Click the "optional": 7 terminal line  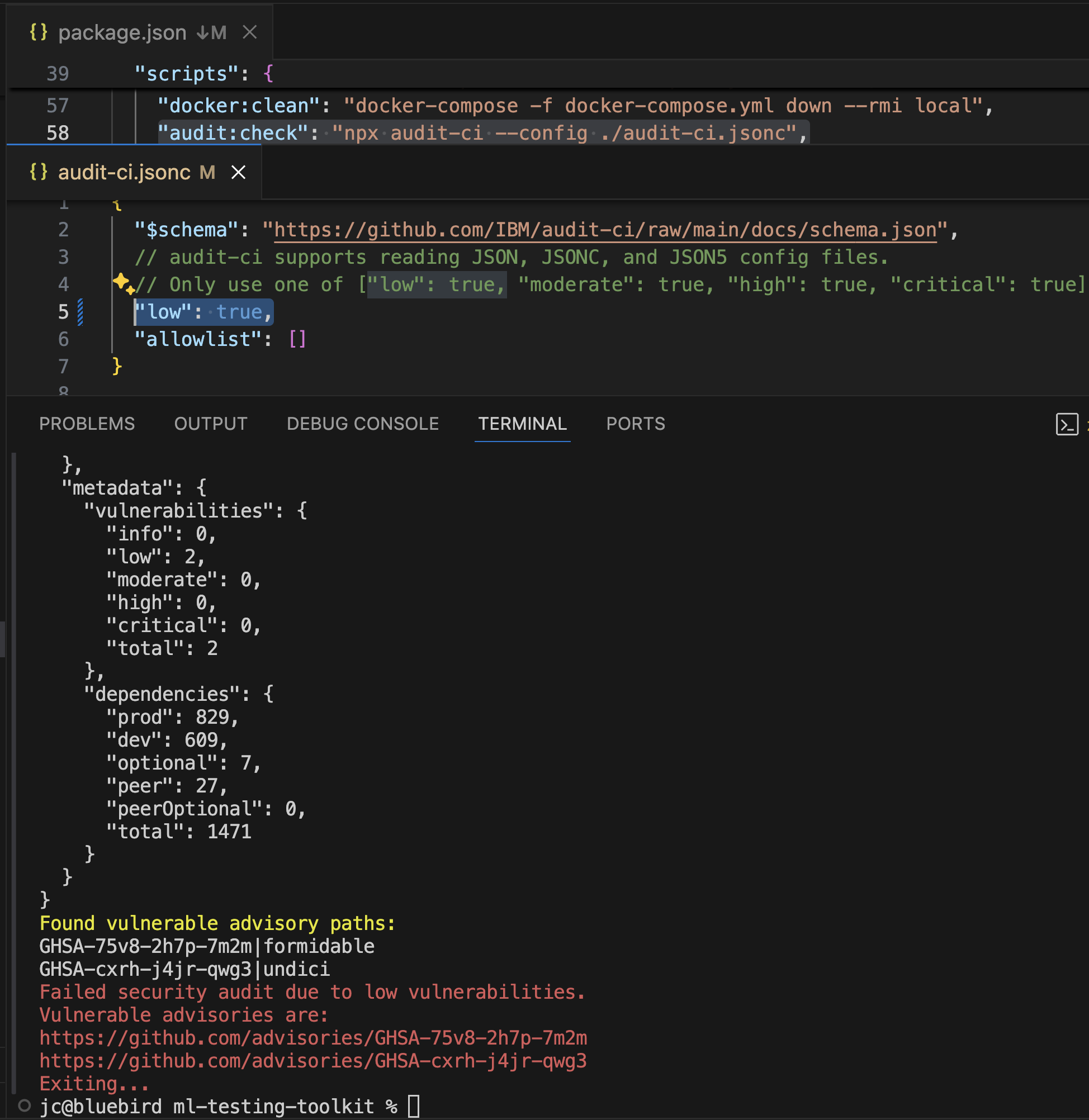pos(183,763)
